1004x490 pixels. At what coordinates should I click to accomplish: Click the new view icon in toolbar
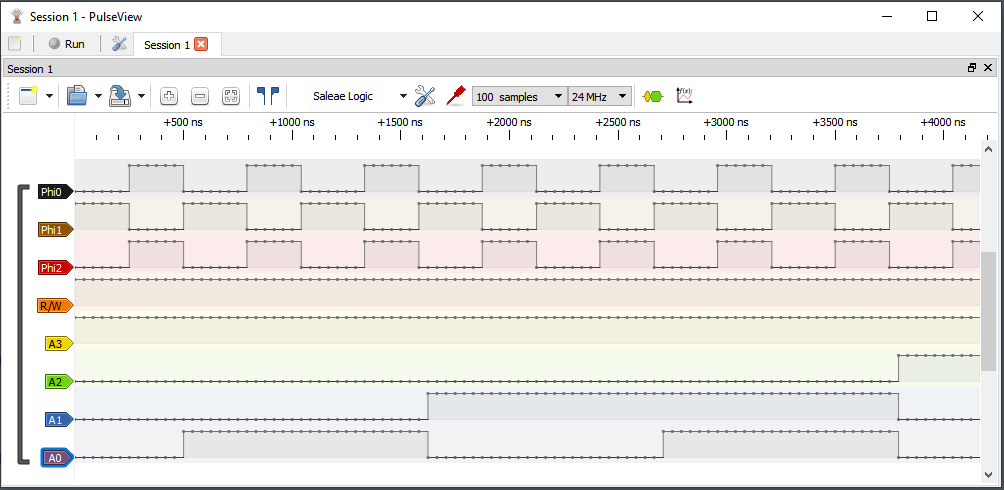[x=27, y=96]
